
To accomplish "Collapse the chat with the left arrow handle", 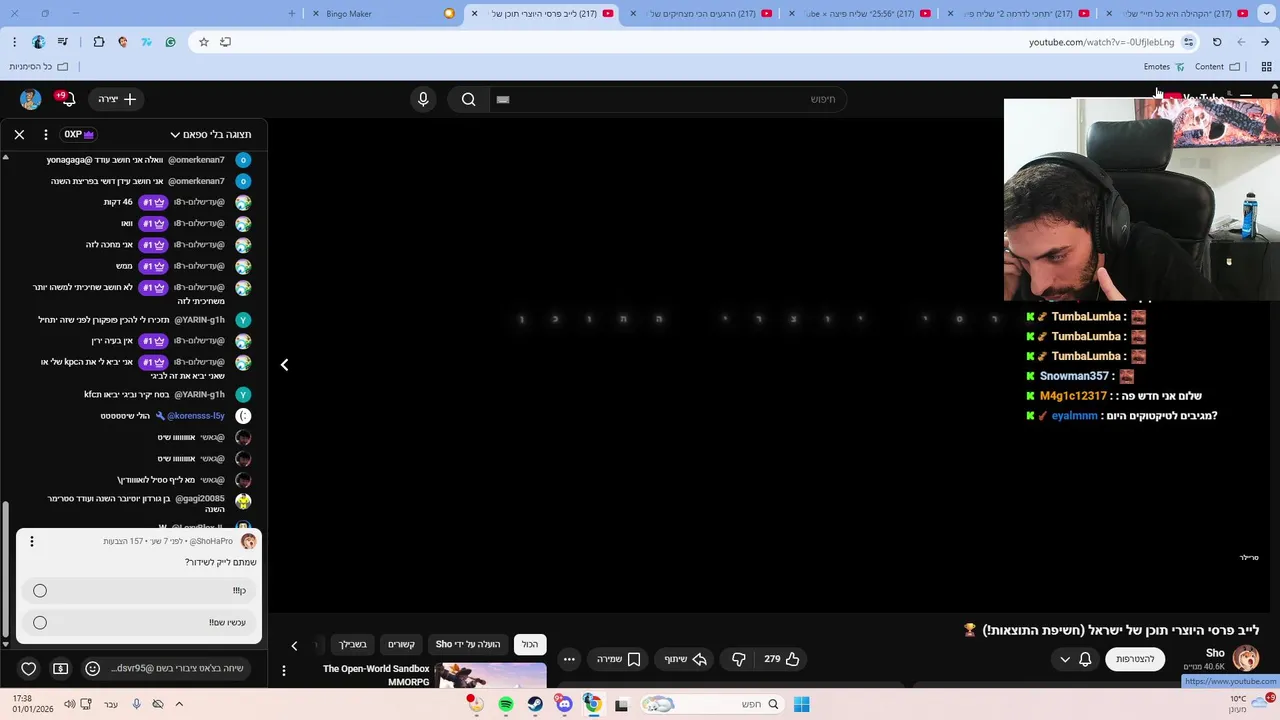I will (284, 365).
